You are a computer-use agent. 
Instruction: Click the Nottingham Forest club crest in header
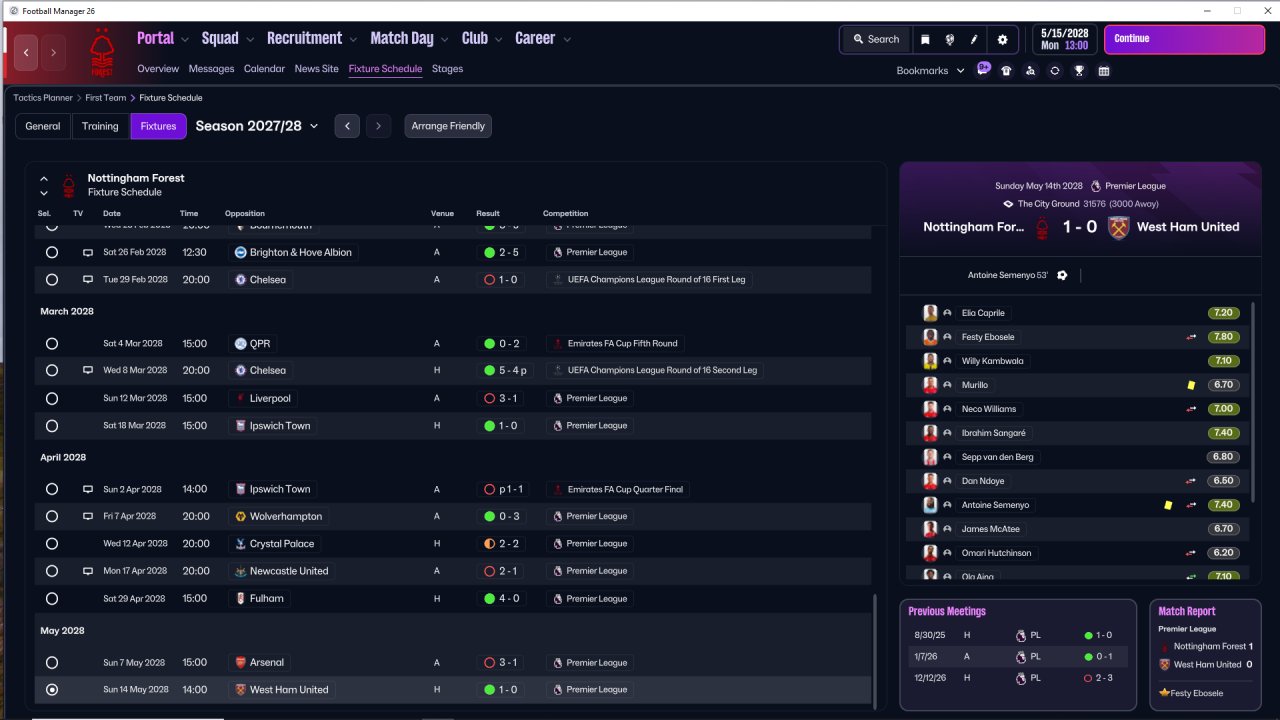101,53
